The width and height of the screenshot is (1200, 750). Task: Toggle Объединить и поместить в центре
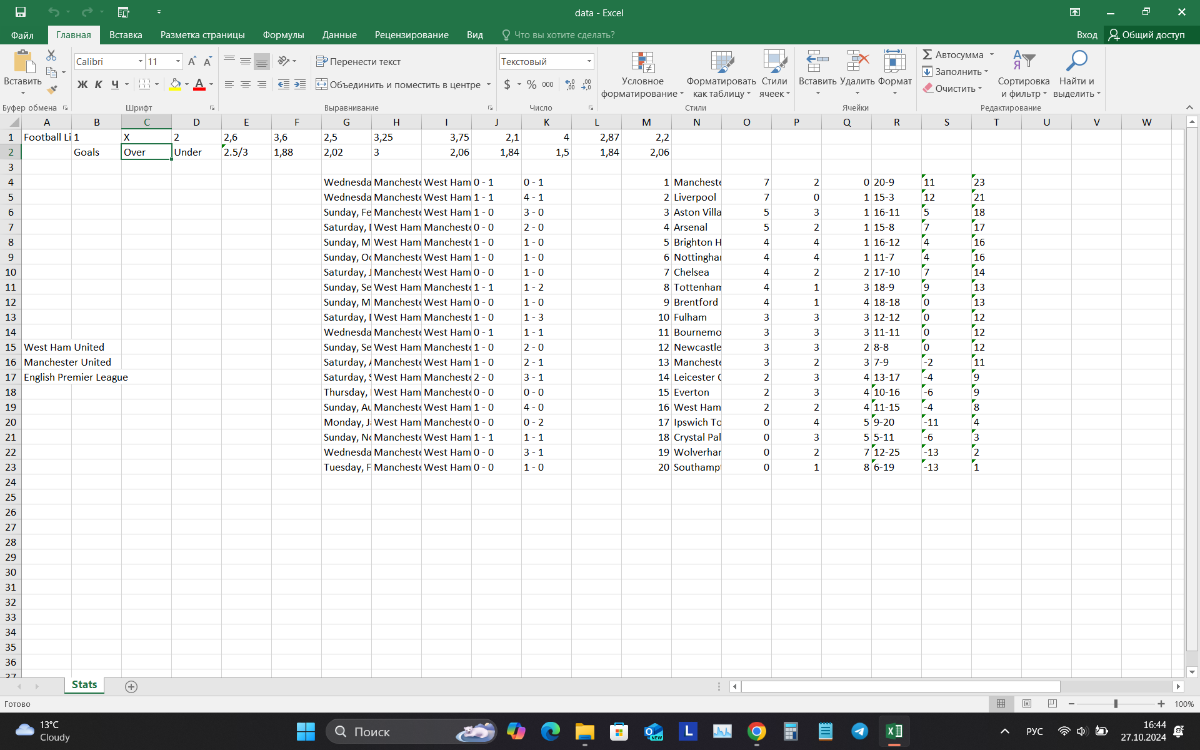[398, 85]
